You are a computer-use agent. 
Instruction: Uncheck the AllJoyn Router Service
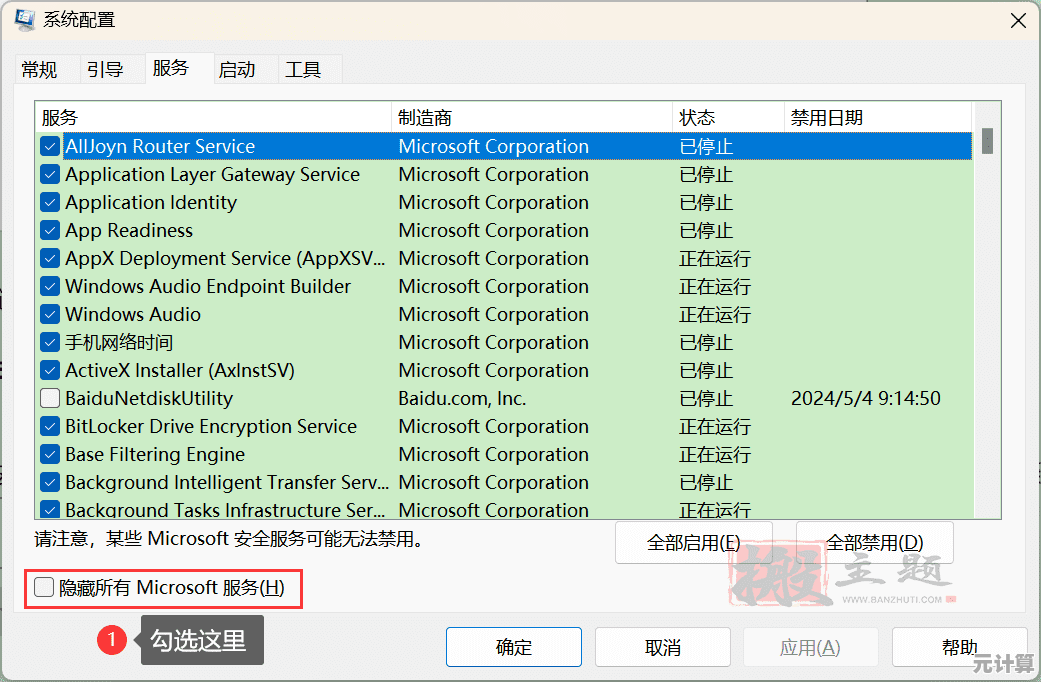(x=49, y=146)
